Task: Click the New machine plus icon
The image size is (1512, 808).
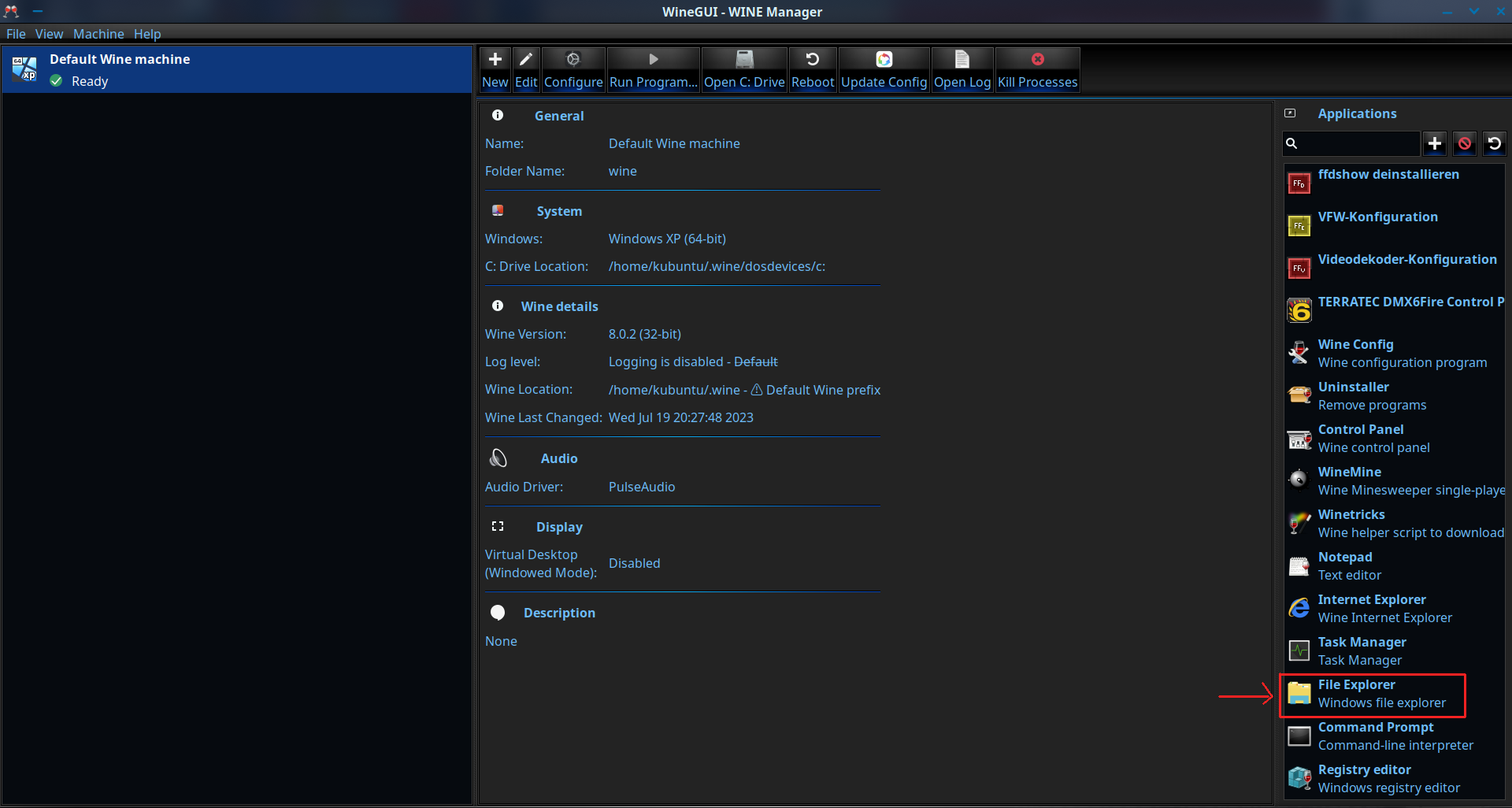Action: [495, 59]
